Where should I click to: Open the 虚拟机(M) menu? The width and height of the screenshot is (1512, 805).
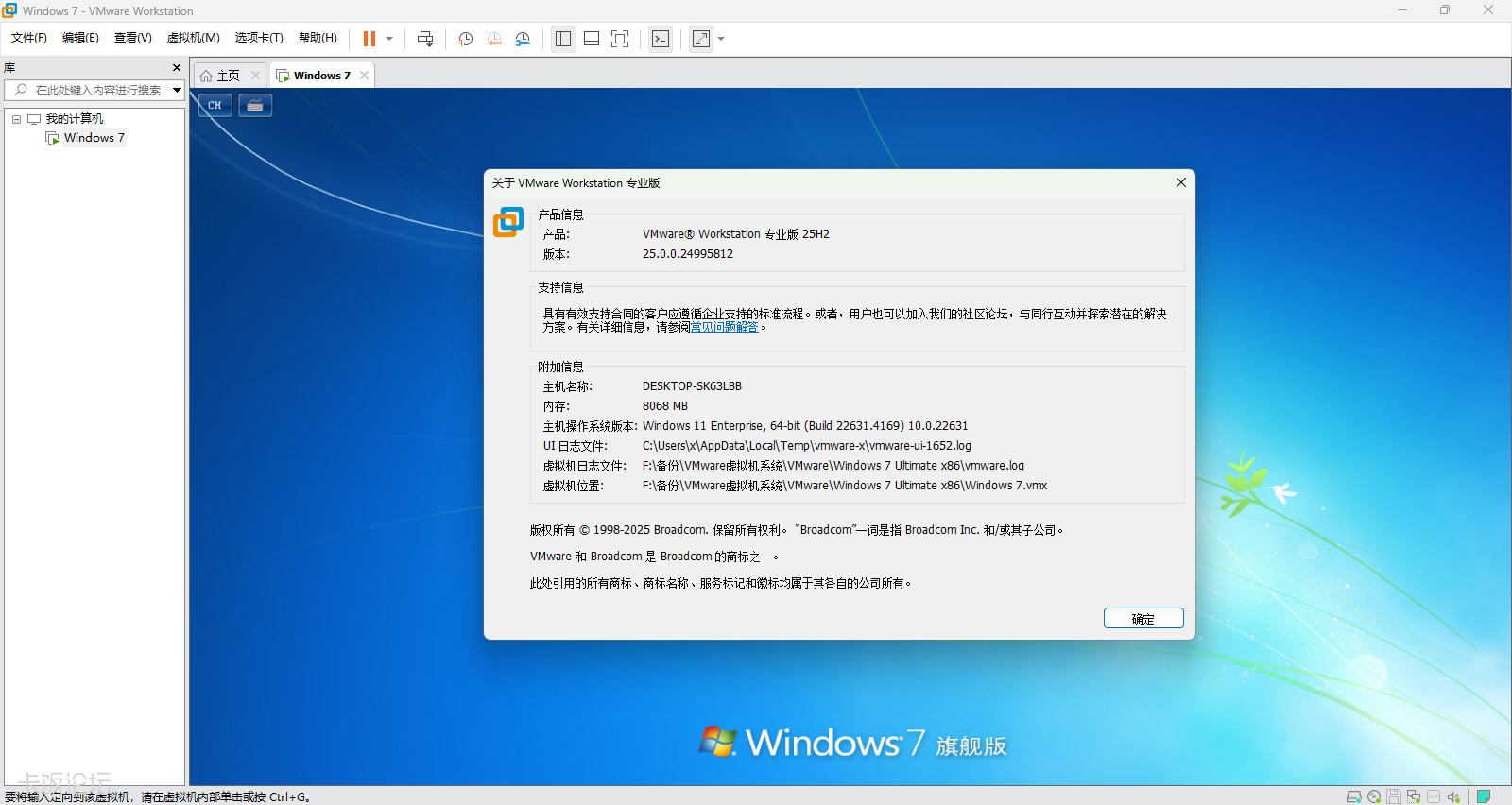pos(193,38)
